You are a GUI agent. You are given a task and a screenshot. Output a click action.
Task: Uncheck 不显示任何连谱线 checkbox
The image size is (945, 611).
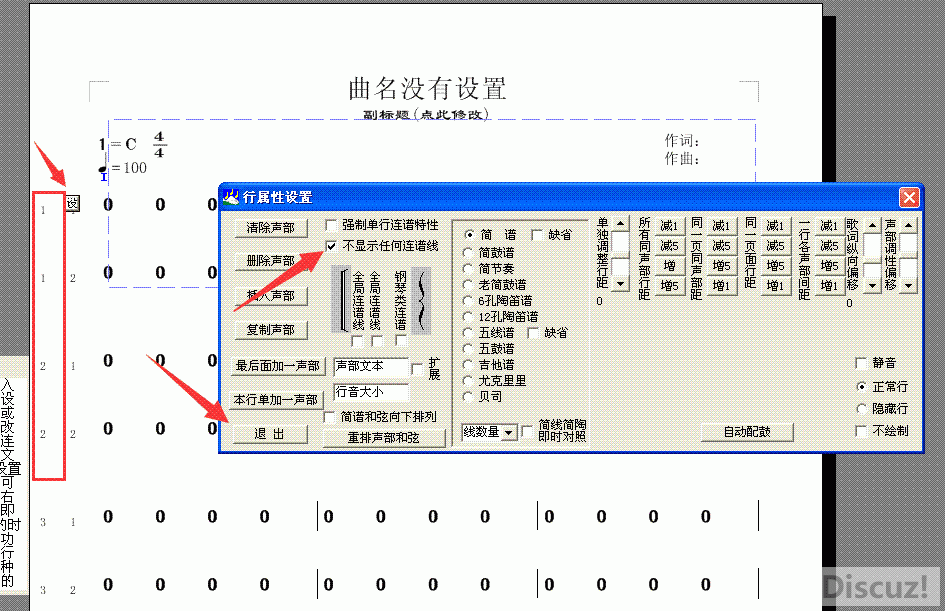click(330, 246)
